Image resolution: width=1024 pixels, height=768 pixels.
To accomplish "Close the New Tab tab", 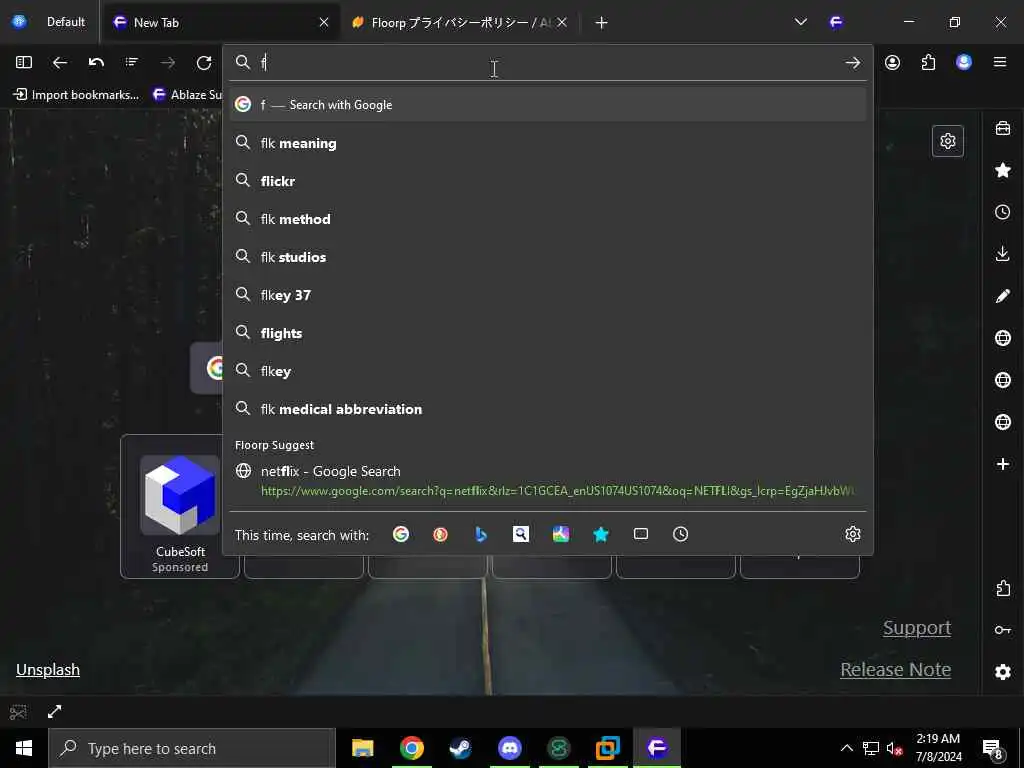I will pyautogui.click(x=324, y=22).
